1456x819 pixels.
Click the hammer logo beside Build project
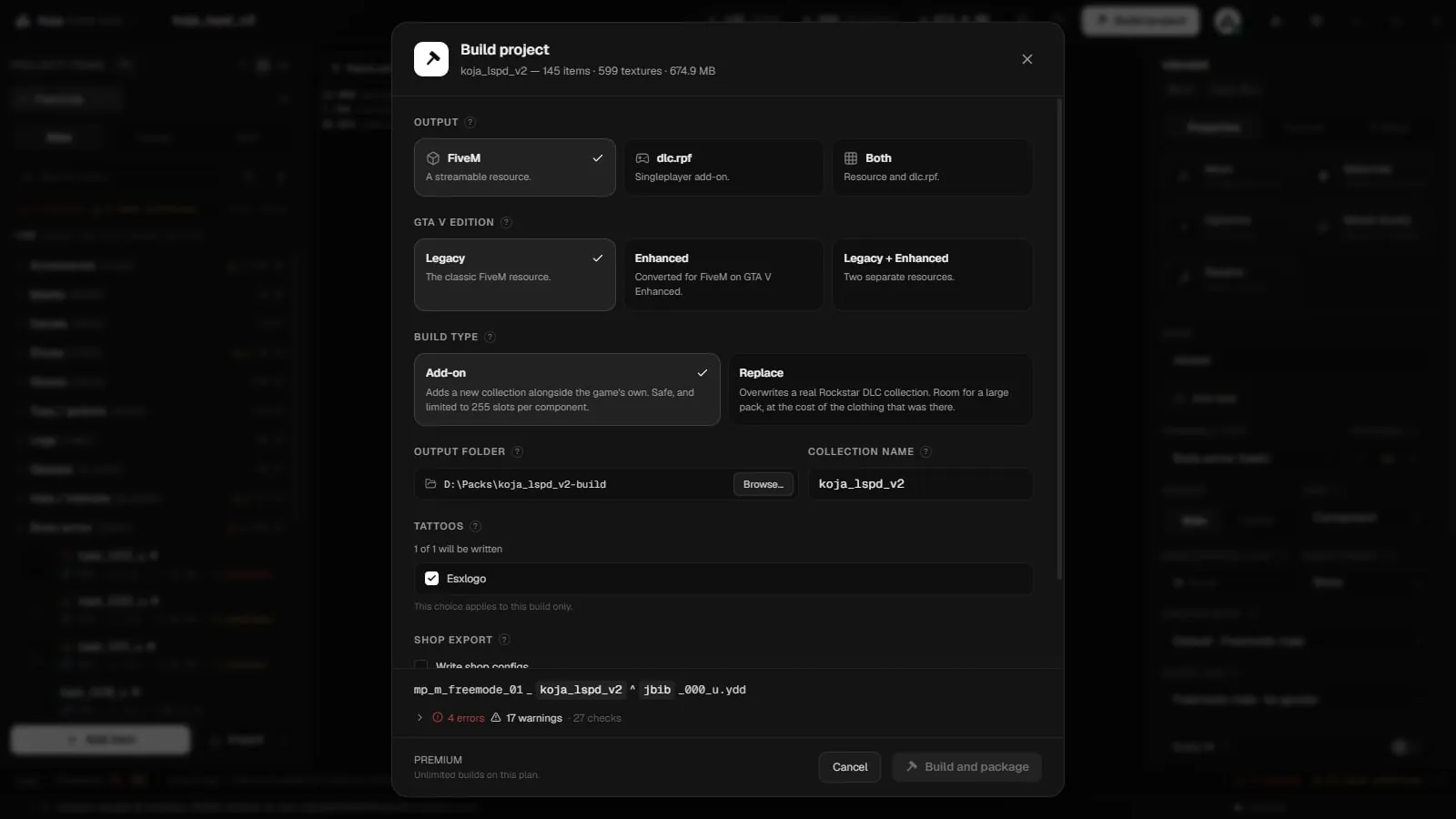[431, 59]
